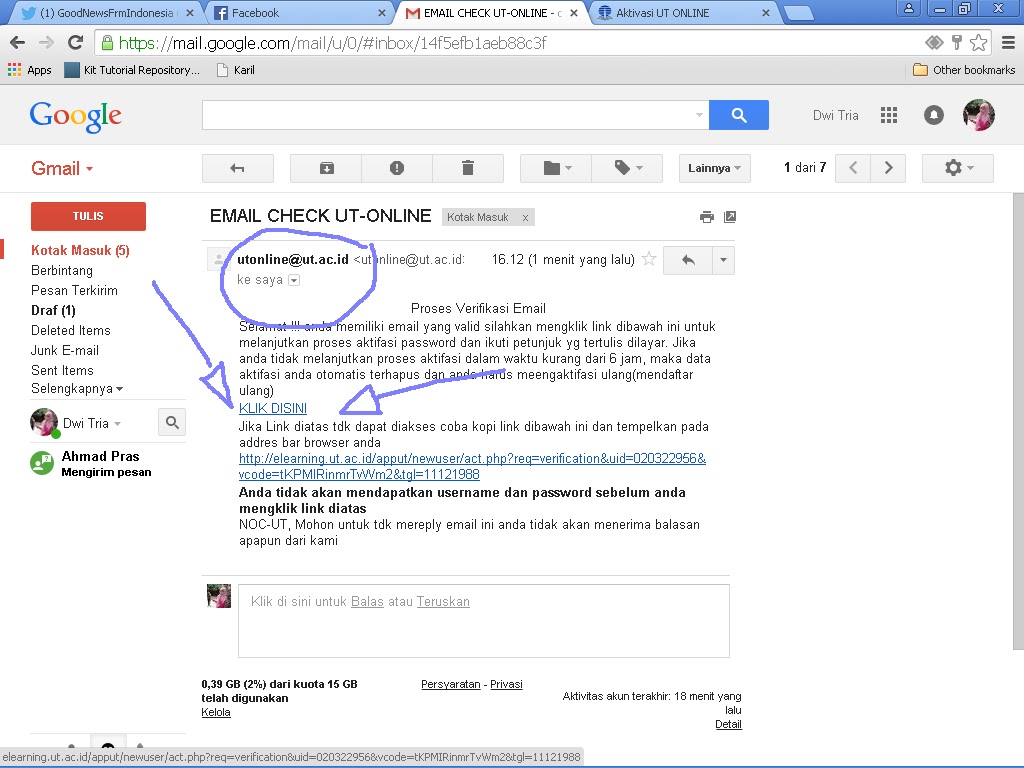Viewport: 1024px width, 768px height.
Task: Open the Persyaratan link
Action: [x=451, y=684]
